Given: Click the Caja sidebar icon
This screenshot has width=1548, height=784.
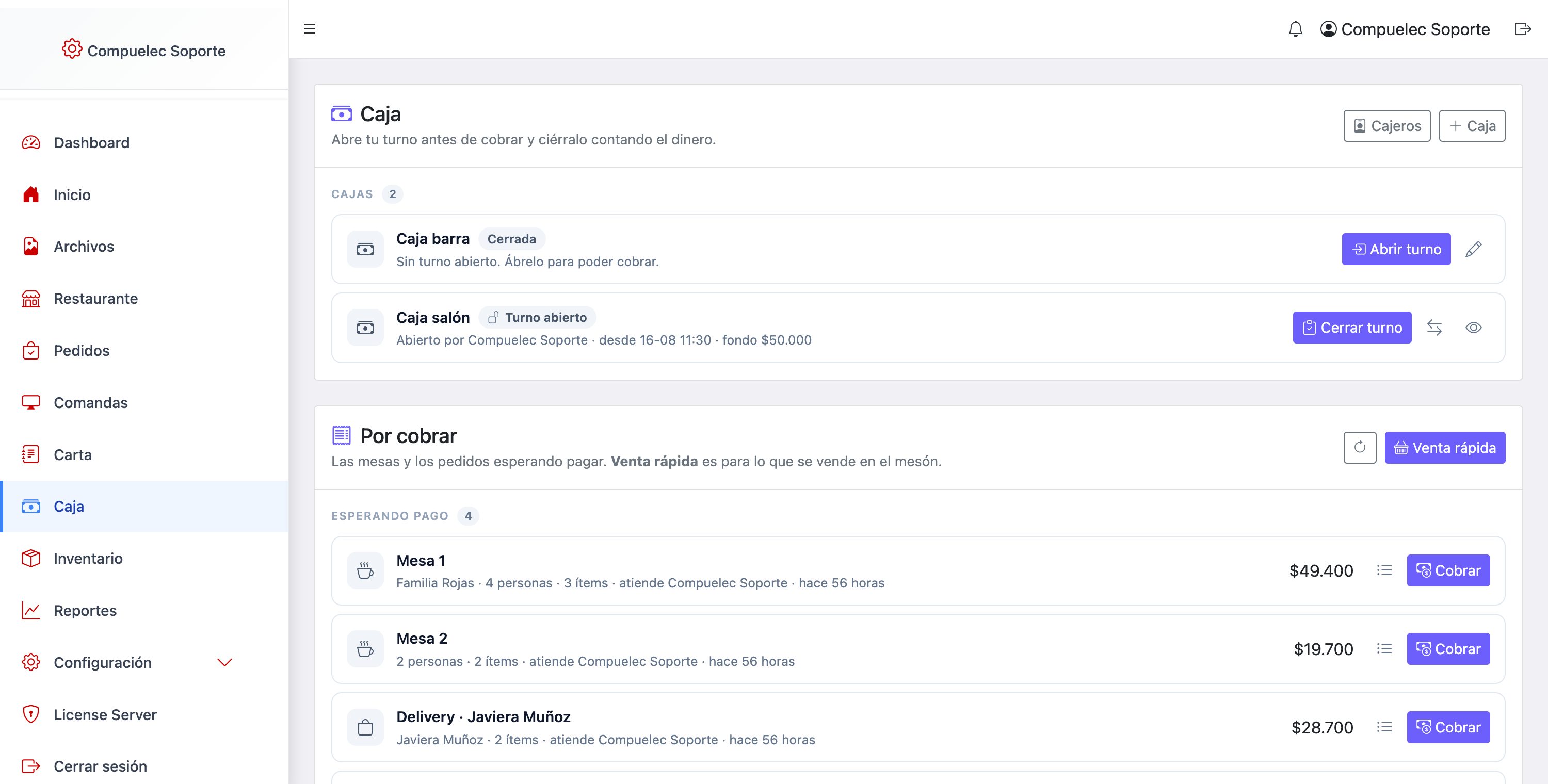Looking at the screenshot, I should [x=30, y=507].
